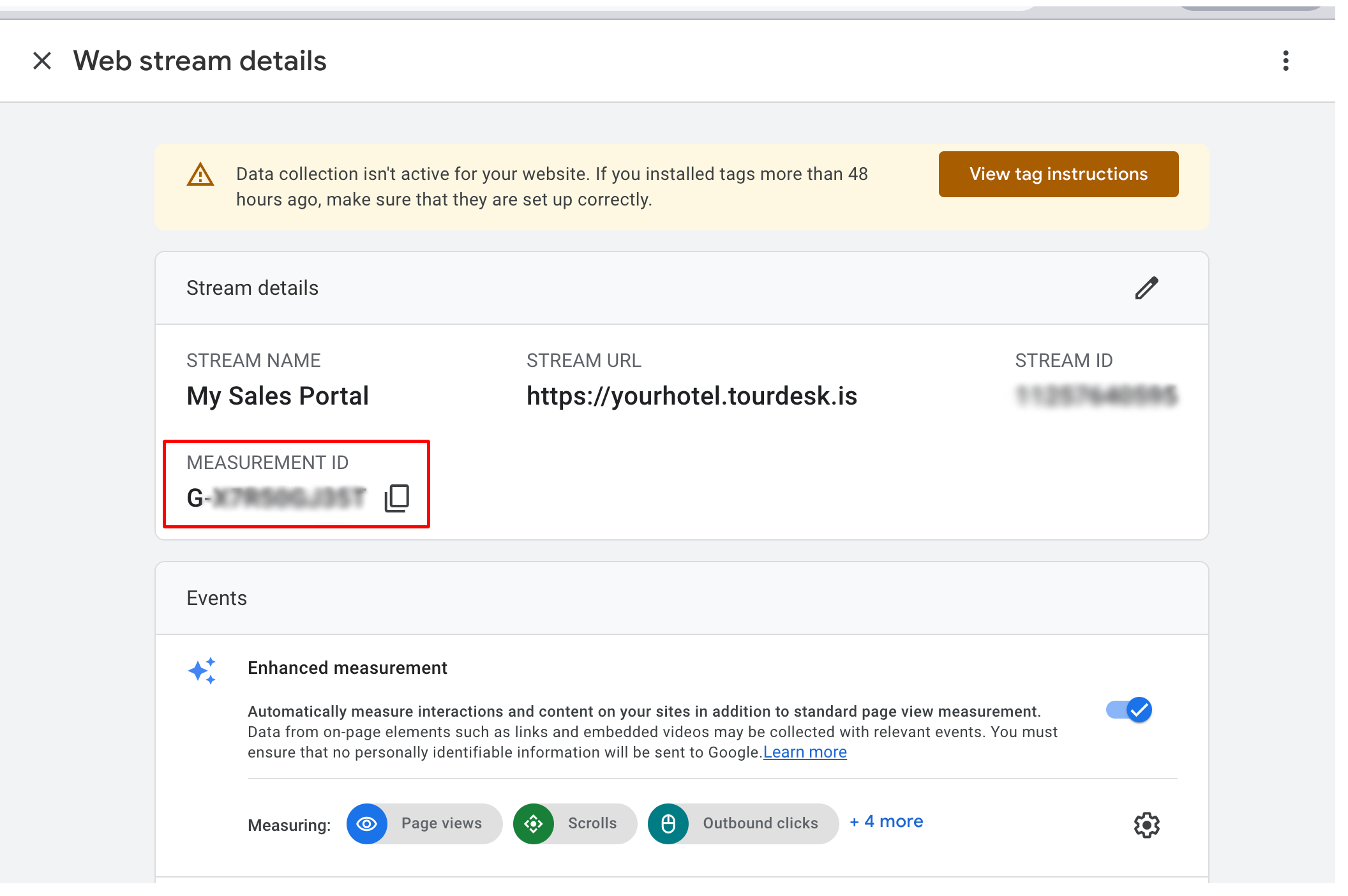The width and height of the screenshot is (1348, 896).
Task: Open enhanced measurement settings gear
Action: (1146, 825)
